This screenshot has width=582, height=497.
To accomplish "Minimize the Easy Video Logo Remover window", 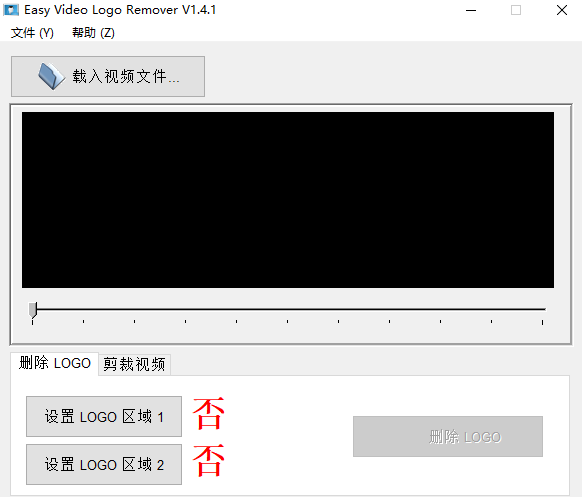I will pos(471,10).
